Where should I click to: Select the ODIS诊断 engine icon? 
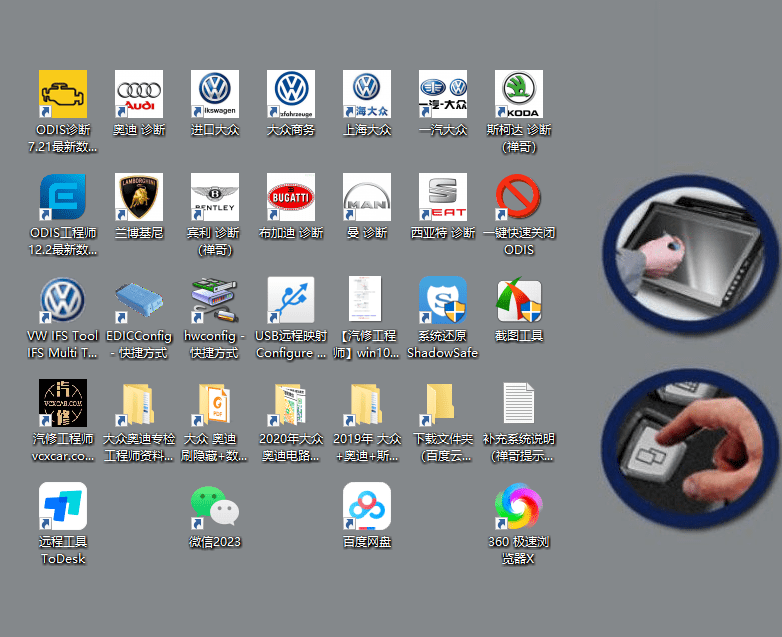click(x=63, y=95)
